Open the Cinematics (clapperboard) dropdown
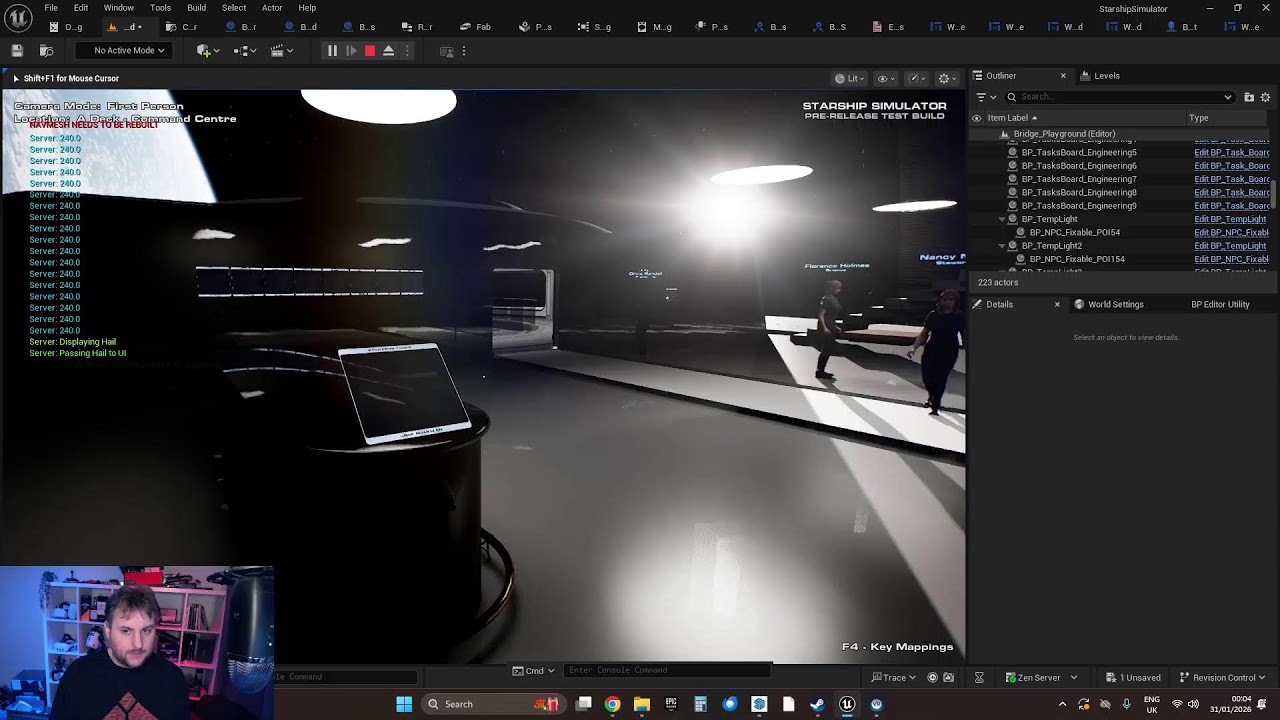Screen dimensions: 1280x720 click(x=281, y=51)
